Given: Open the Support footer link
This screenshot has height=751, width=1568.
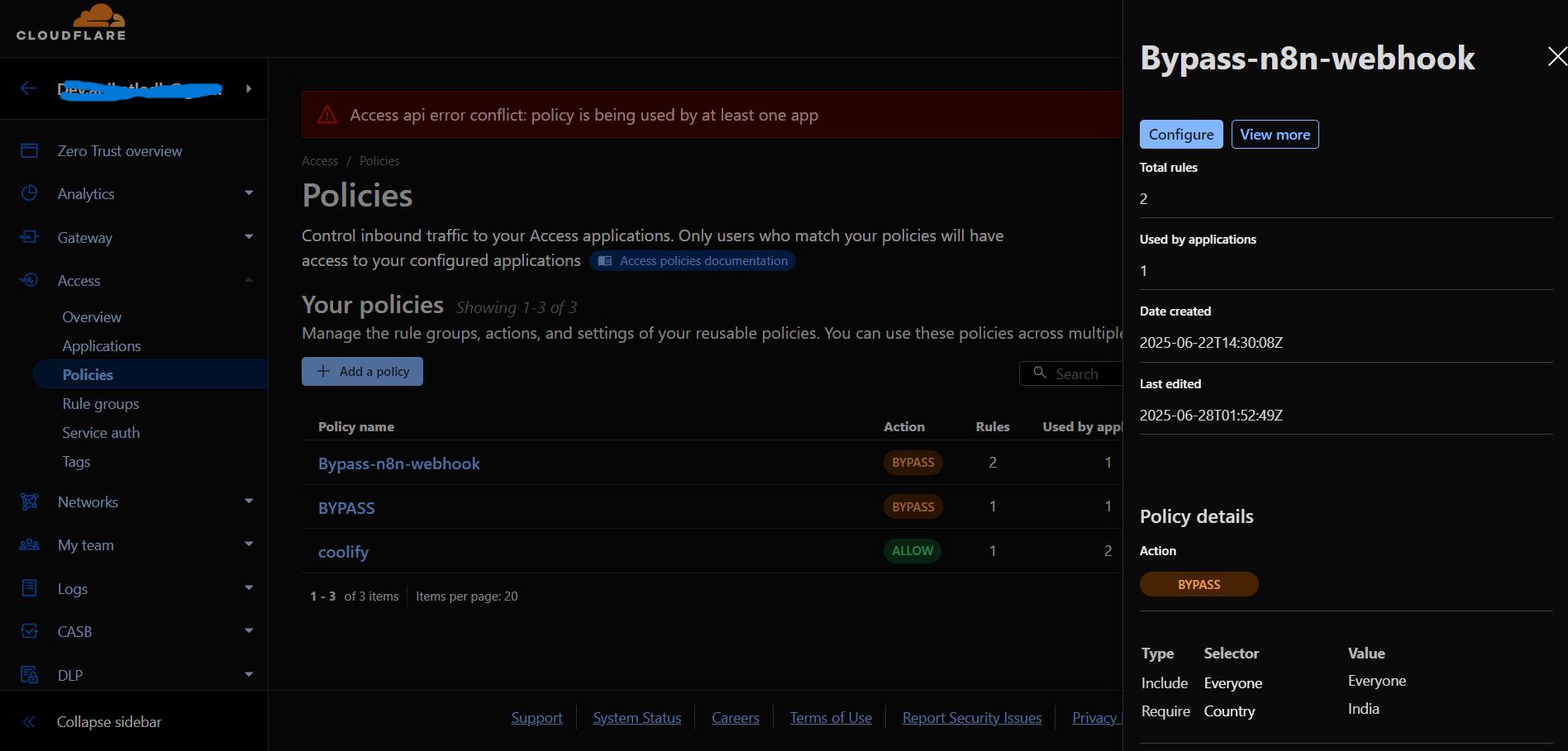Looking at the screenshot, I should coord(536,718).
